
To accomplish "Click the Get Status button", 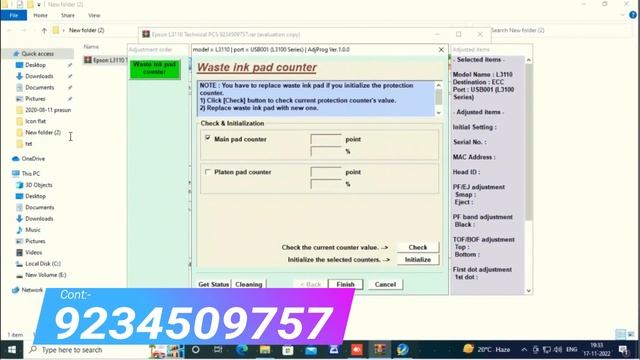I will [213, 284].
